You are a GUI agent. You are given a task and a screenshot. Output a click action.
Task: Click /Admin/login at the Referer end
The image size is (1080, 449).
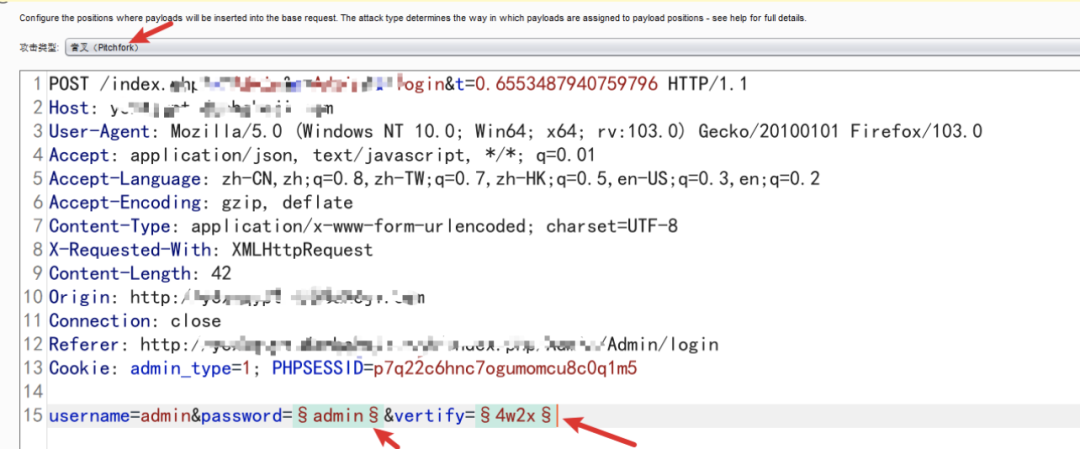coord(659,344)
